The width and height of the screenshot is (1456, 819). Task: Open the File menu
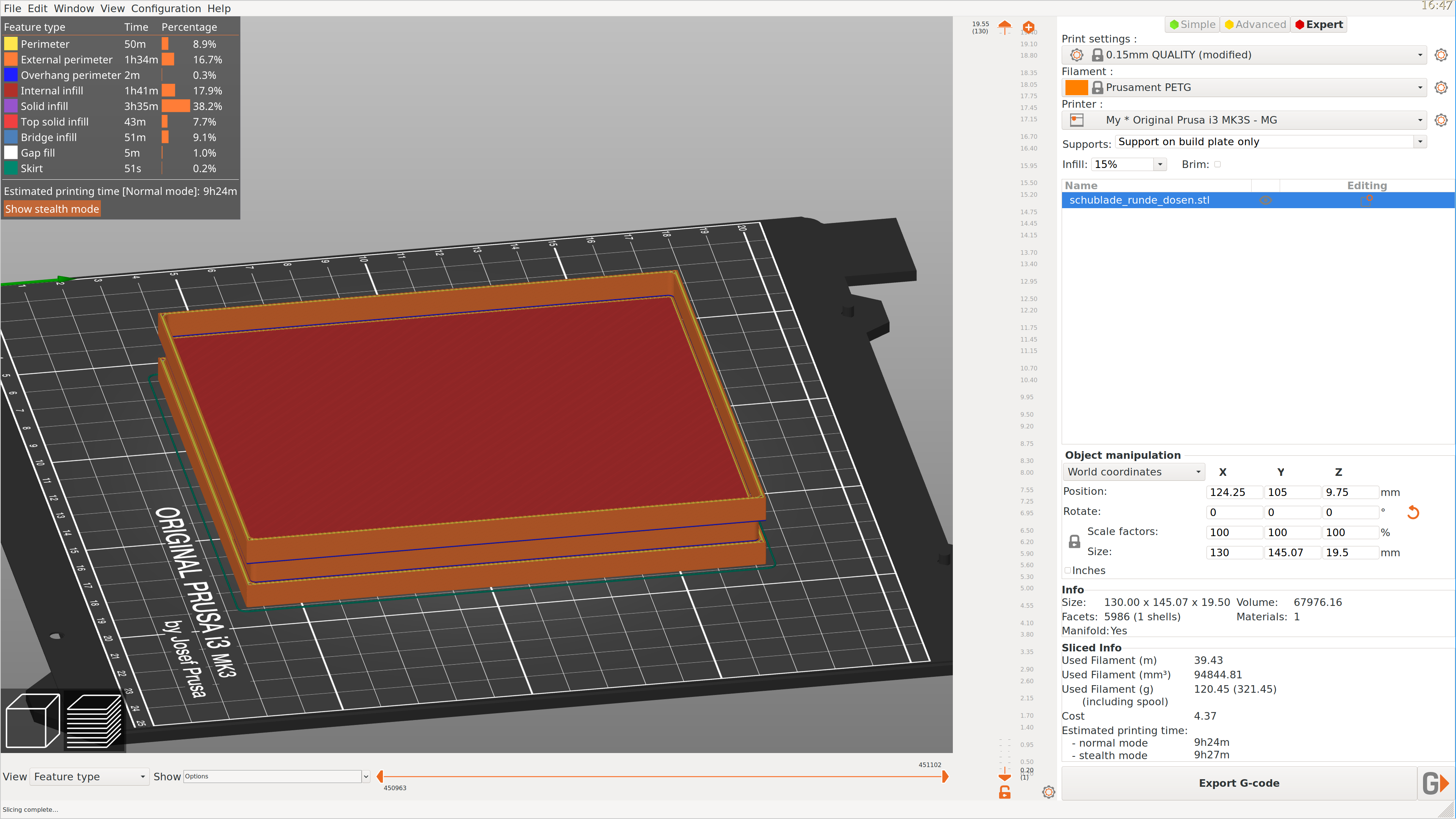click(13, 8)
